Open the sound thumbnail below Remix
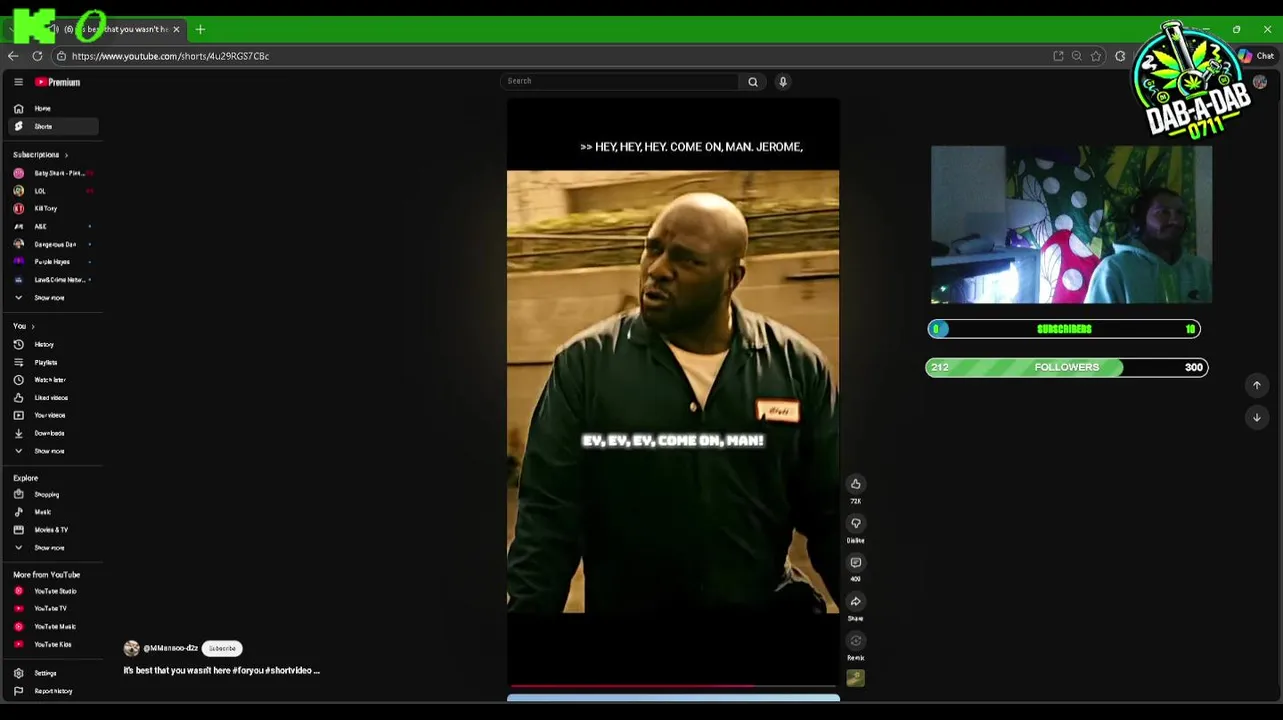This screenshot has width=1283, height=720. tap(855, 678)
